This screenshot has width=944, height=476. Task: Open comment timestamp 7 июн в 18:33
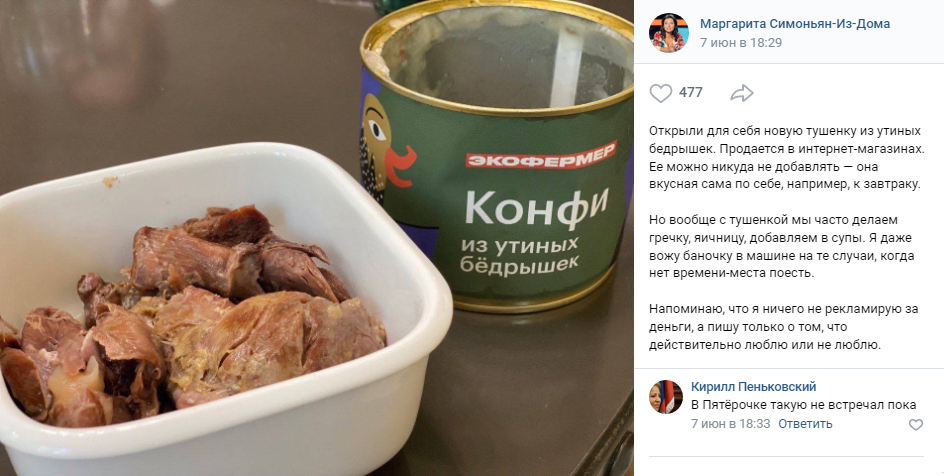tap(730, 424)
